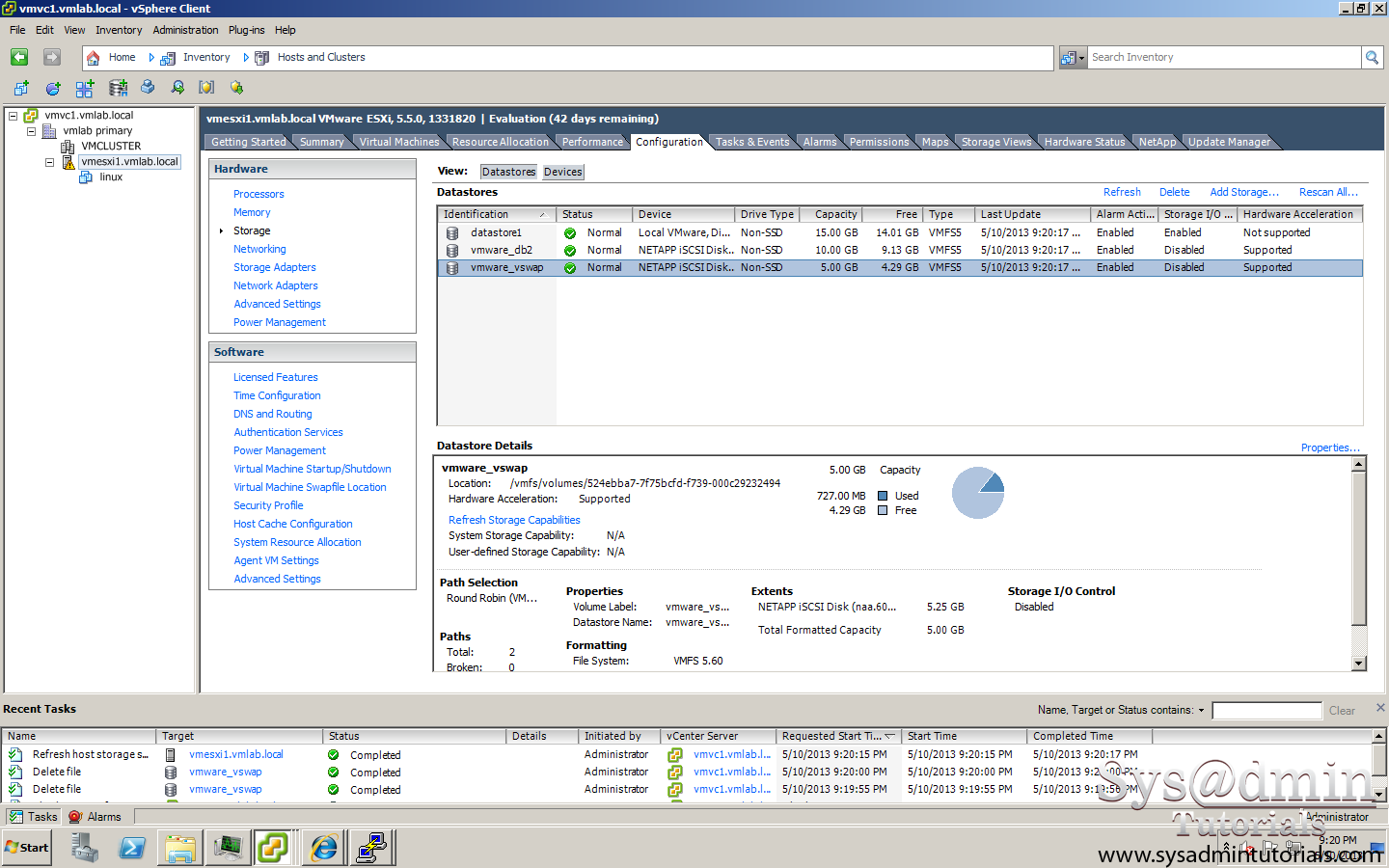Screen dimensions: 1389x868
Task: Open the Plug-ins menu
Action: [x=246, y=30]
